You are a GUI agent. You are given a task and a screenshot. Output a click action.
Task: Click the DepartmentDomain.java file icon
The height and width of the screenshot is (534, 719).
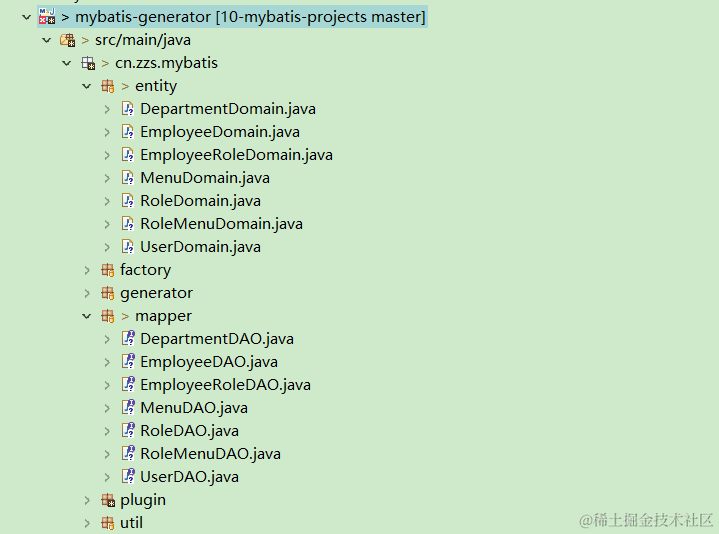[127, 109]
